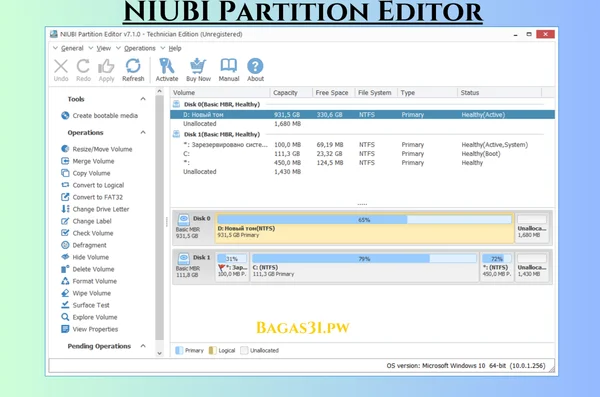Image resolution: width=600 pixels, height=397 pixels.
Task: Click the Check Volume icon
Action: coord(65,233)
